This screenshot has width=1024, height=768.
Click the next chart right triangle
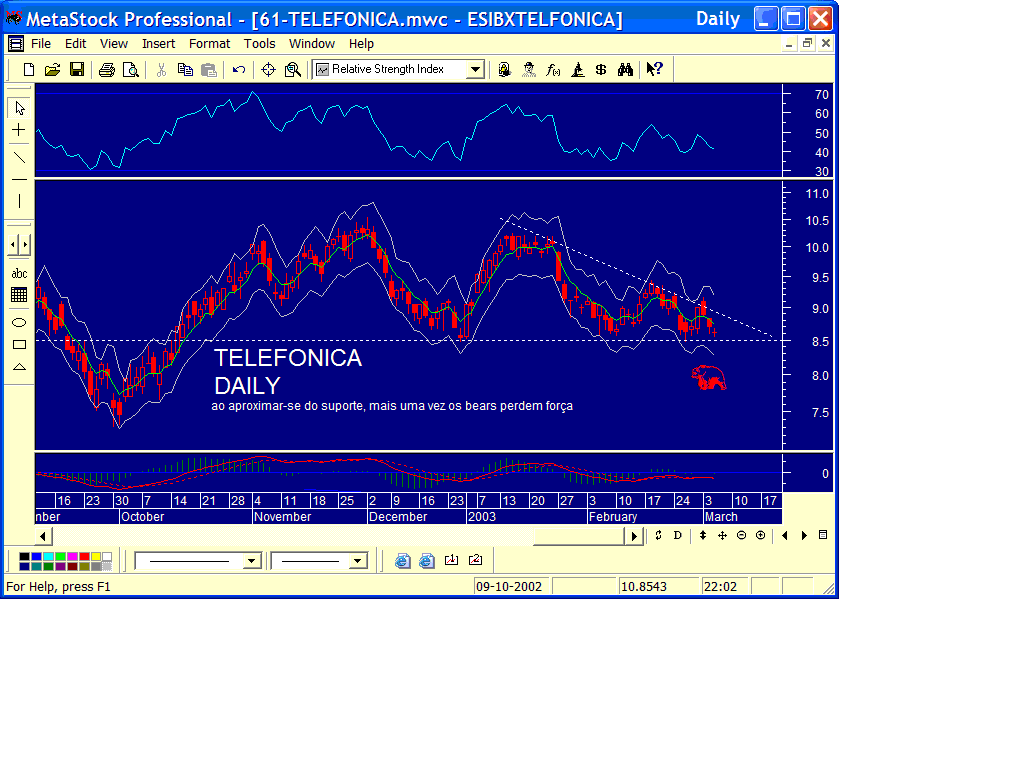click(x=804, y=536)
